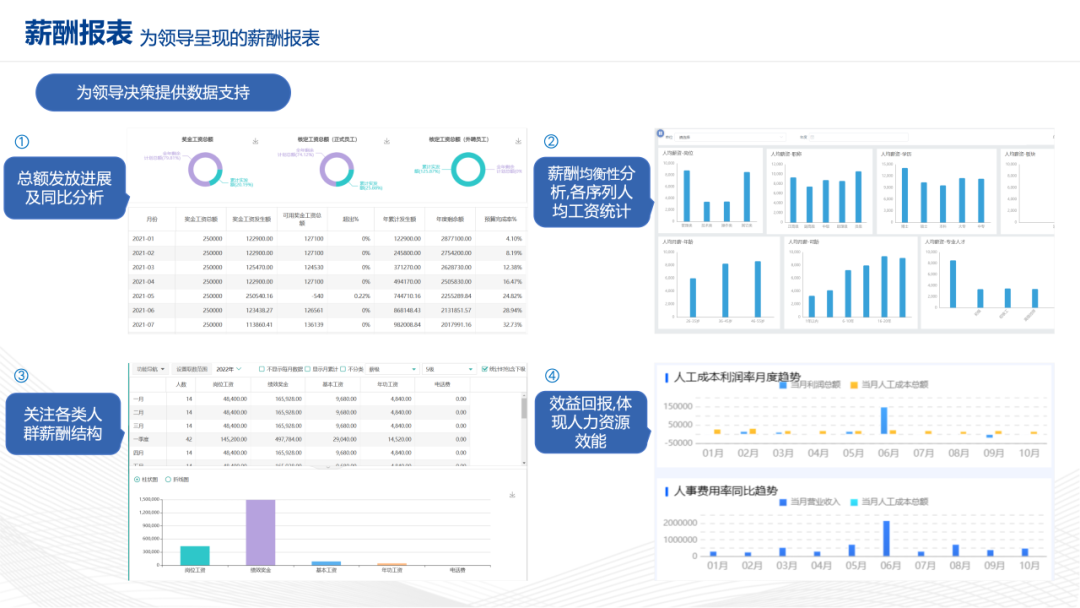Click the 32.73% cell
This screenshot has width=1080, height=608.
(512, 324)
